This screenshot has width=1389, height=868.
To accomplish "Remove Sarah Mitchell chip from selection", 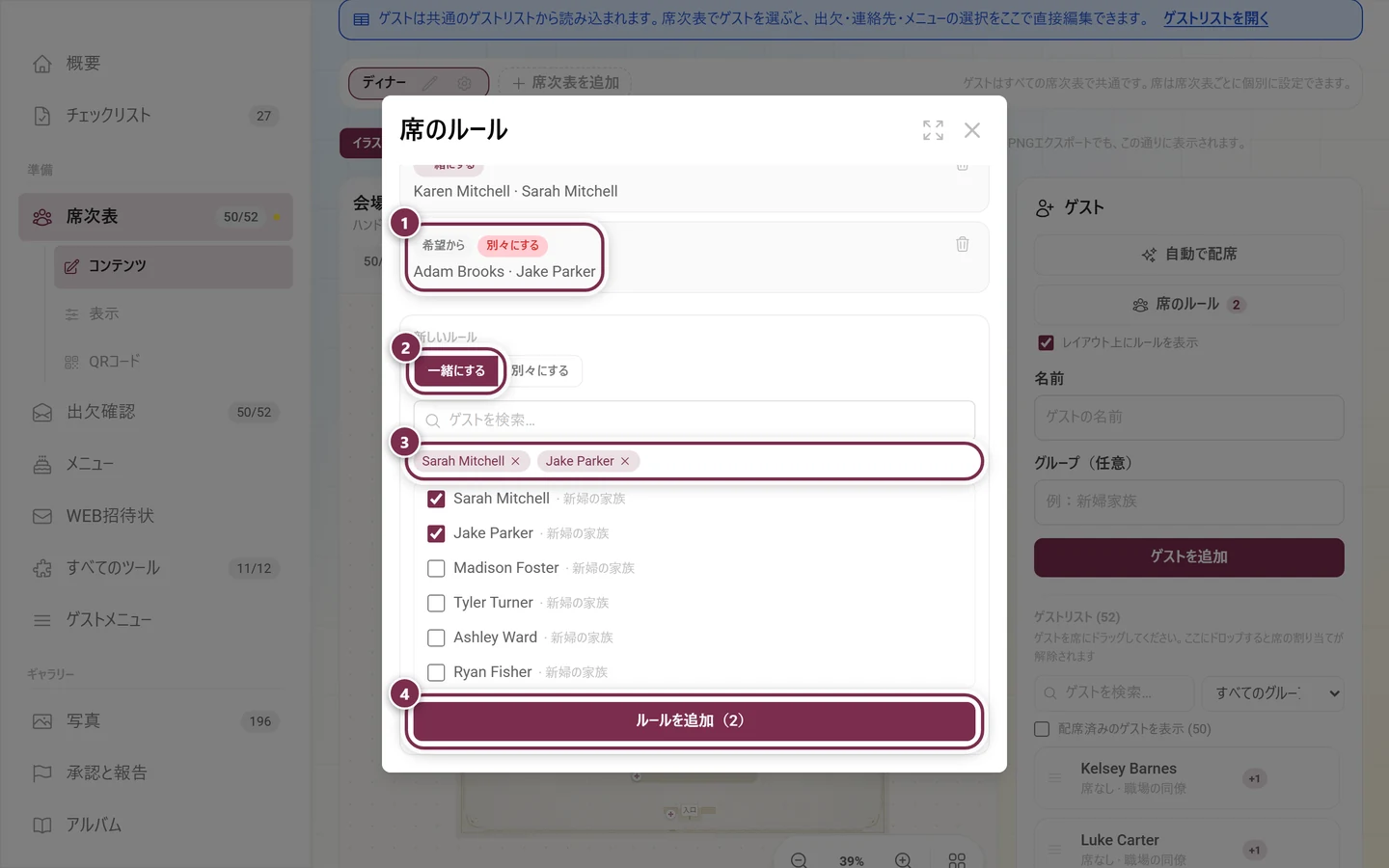I will (x=515, y=461).
